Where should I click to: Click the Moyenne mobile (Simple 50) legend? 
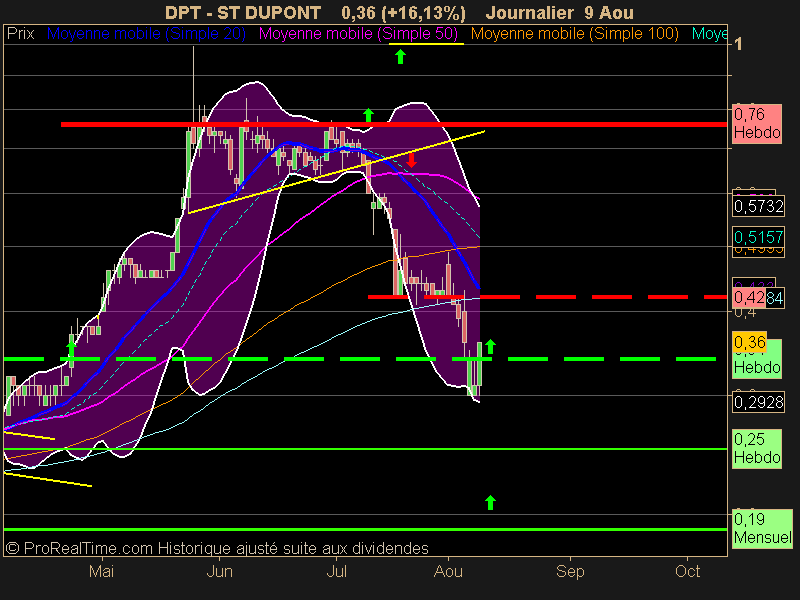tap(358, 34)
